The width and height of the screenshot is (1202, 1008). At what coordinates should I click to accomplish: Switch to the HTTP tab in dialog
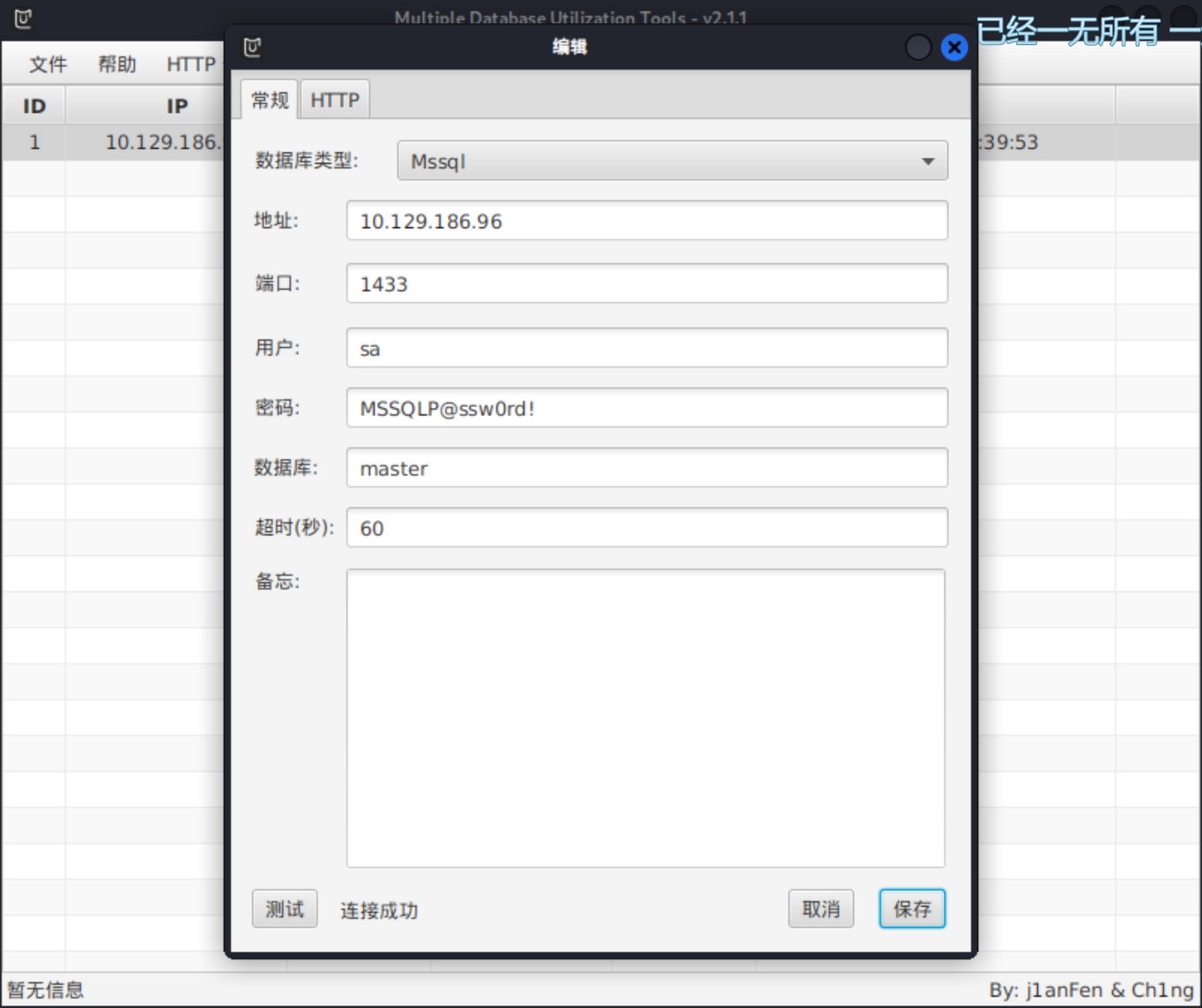point(335,100)
